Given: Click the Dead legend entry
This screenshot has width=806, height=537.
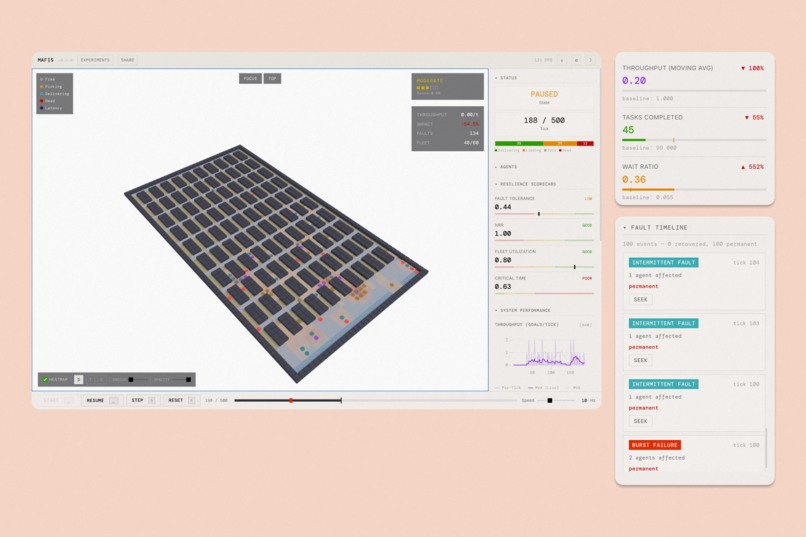Looking at the screenshot, I should [x=47, y=101].
